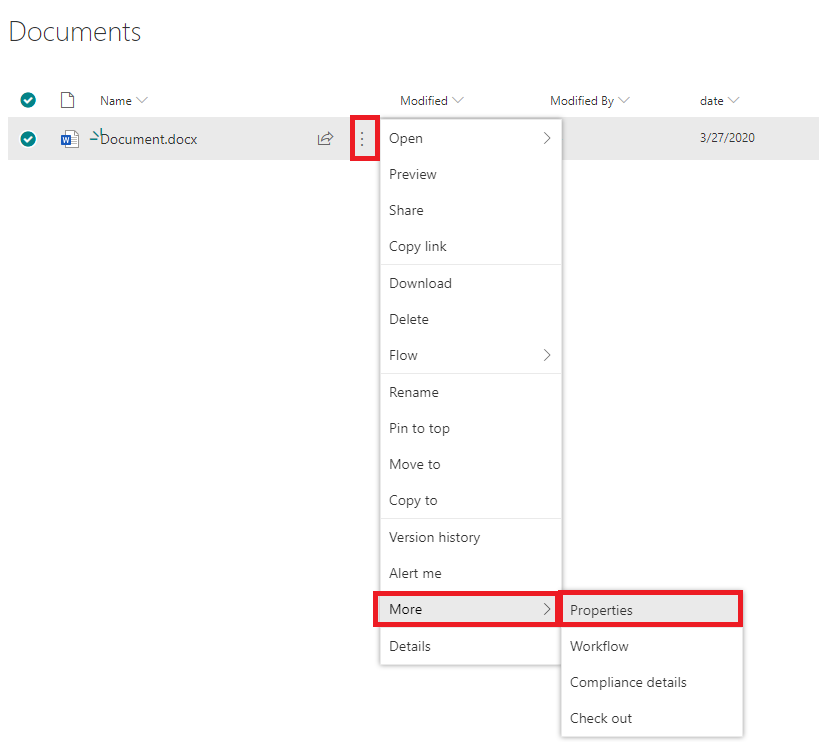Screen dimensions: 819x742
Task: Select Rename in the context menu
Action: (x=471, y=392)
